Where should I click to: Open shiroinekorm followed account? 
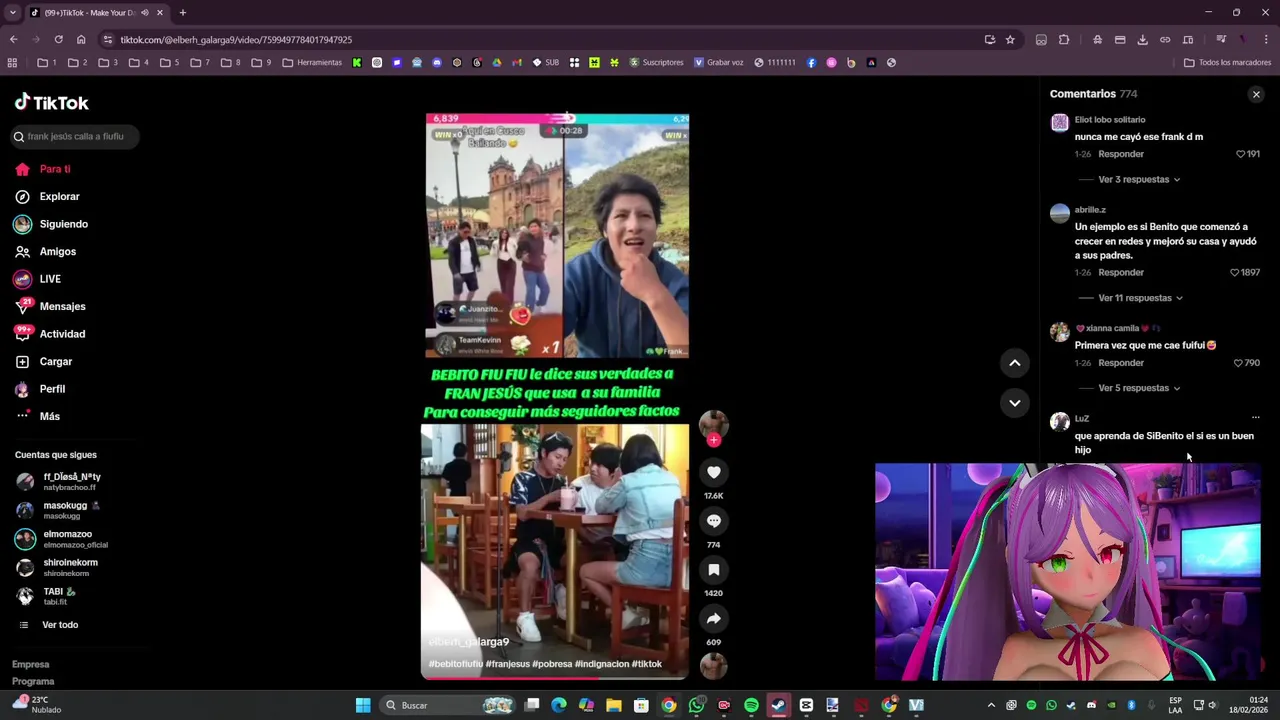[x=70, y=567]
